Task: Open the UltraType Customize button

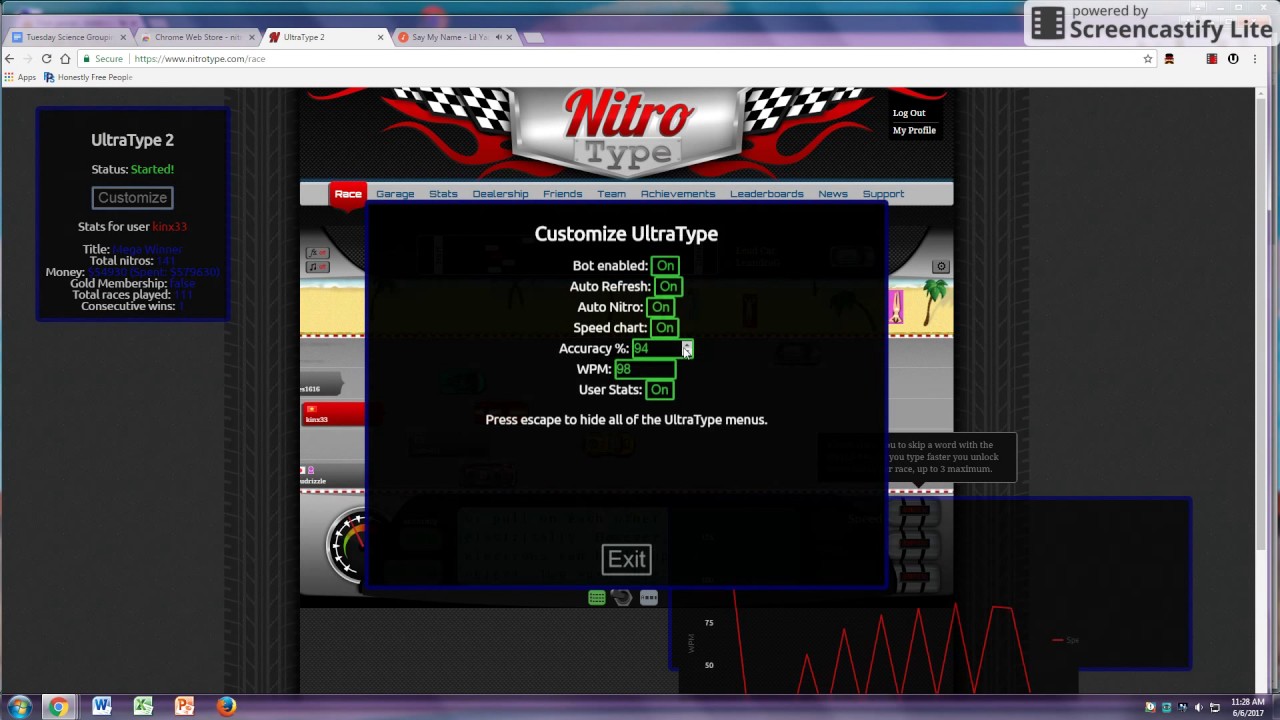Action: (132, 198)
